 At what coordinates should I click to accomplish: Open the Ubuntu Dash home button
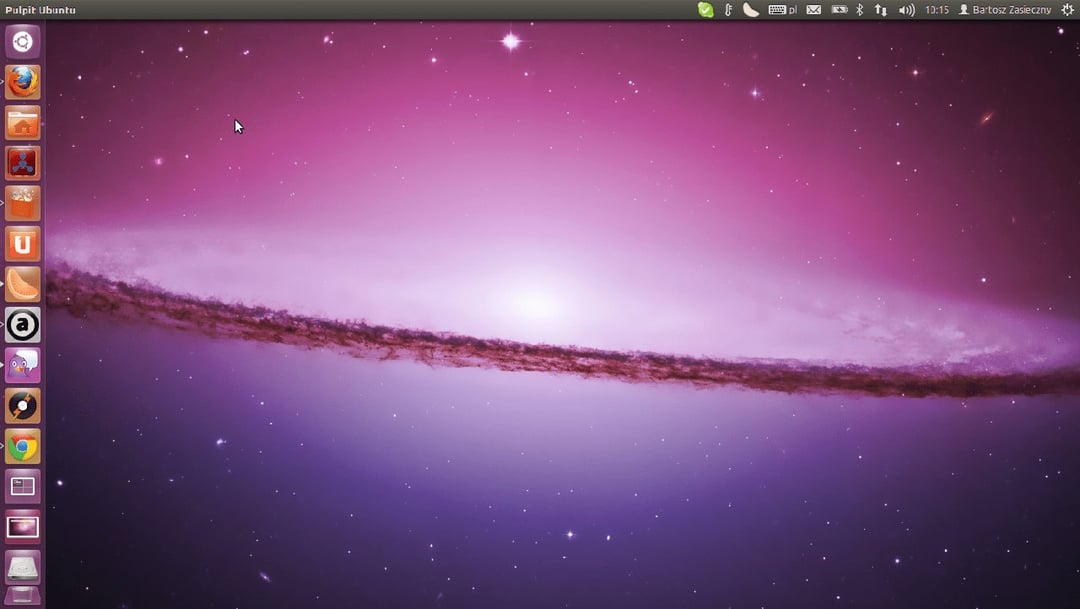(x=22, y=42)
